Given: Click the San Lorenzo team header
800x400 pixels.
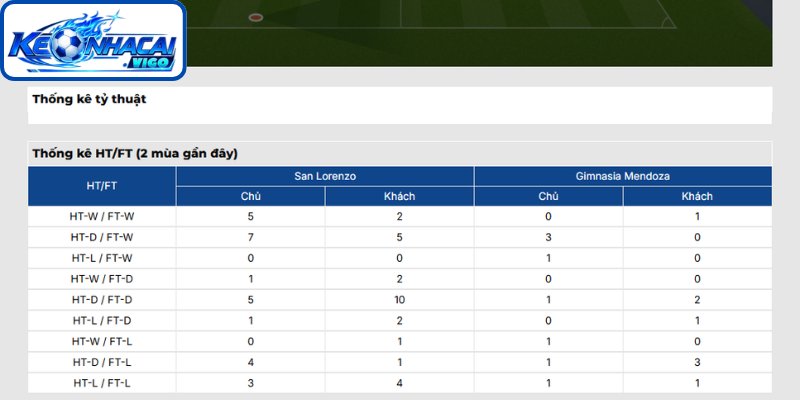Looking at the screenshot, I should [x=325, y=176].
